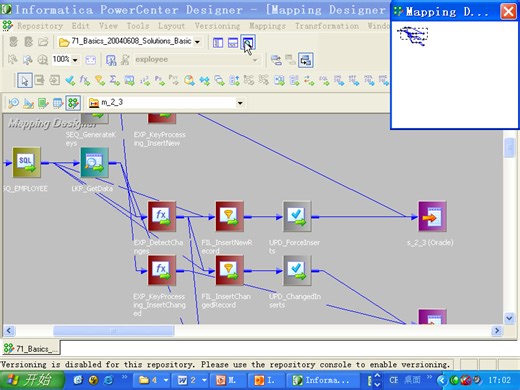
Task: Click the horizontal scrollbar right arrow
Action: pyautogui.click(x=497, y=330)
